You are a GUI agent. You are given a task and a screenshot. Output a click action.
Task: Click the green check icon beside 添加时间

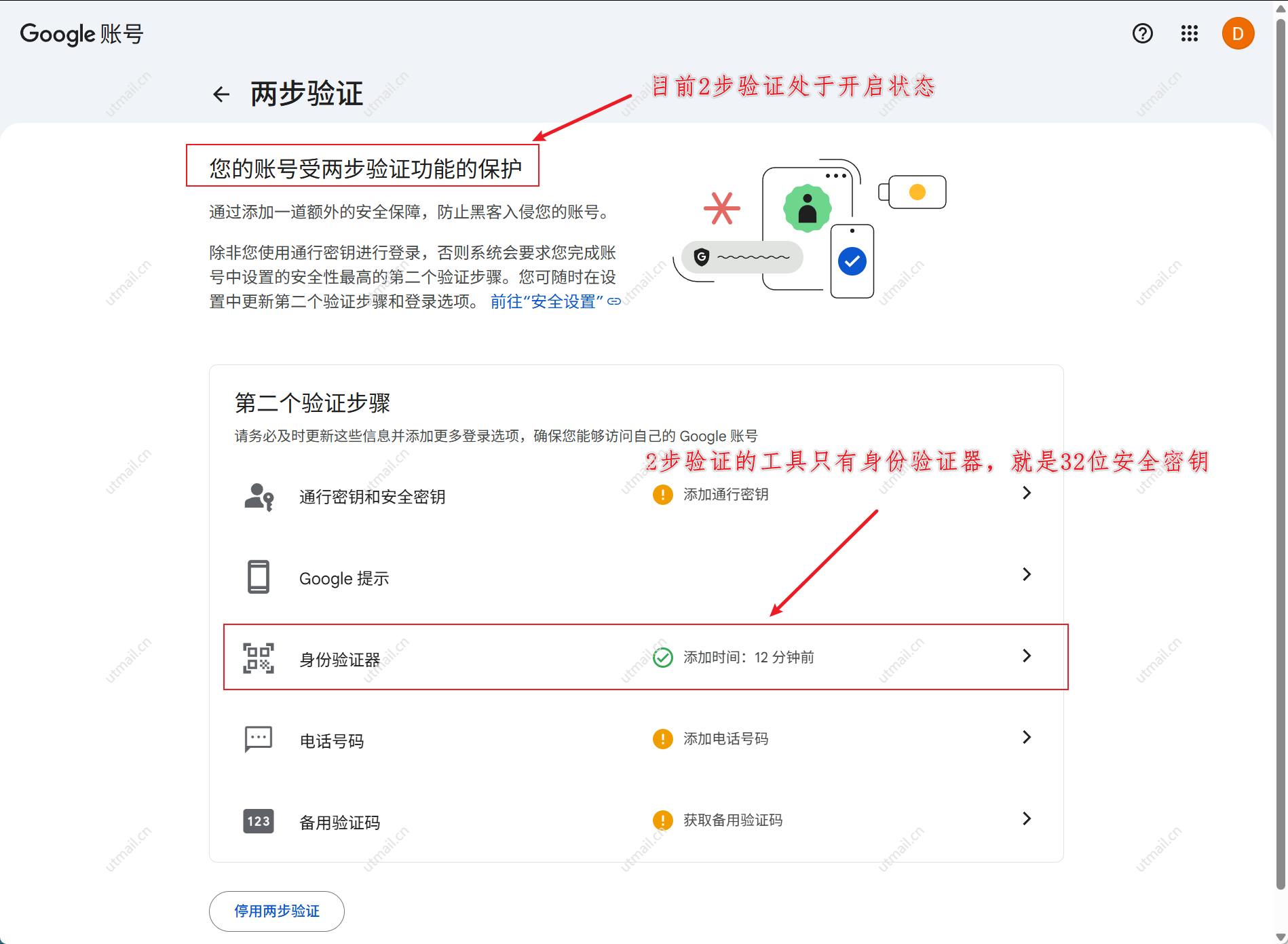(662, 658)
